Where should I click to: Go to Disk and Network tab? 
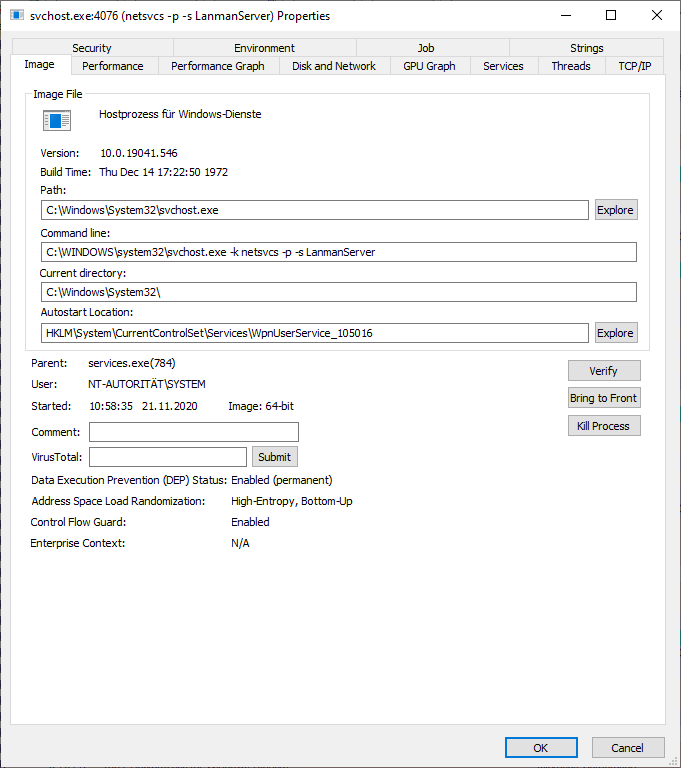pyautogui.click(x=334, y=66)
